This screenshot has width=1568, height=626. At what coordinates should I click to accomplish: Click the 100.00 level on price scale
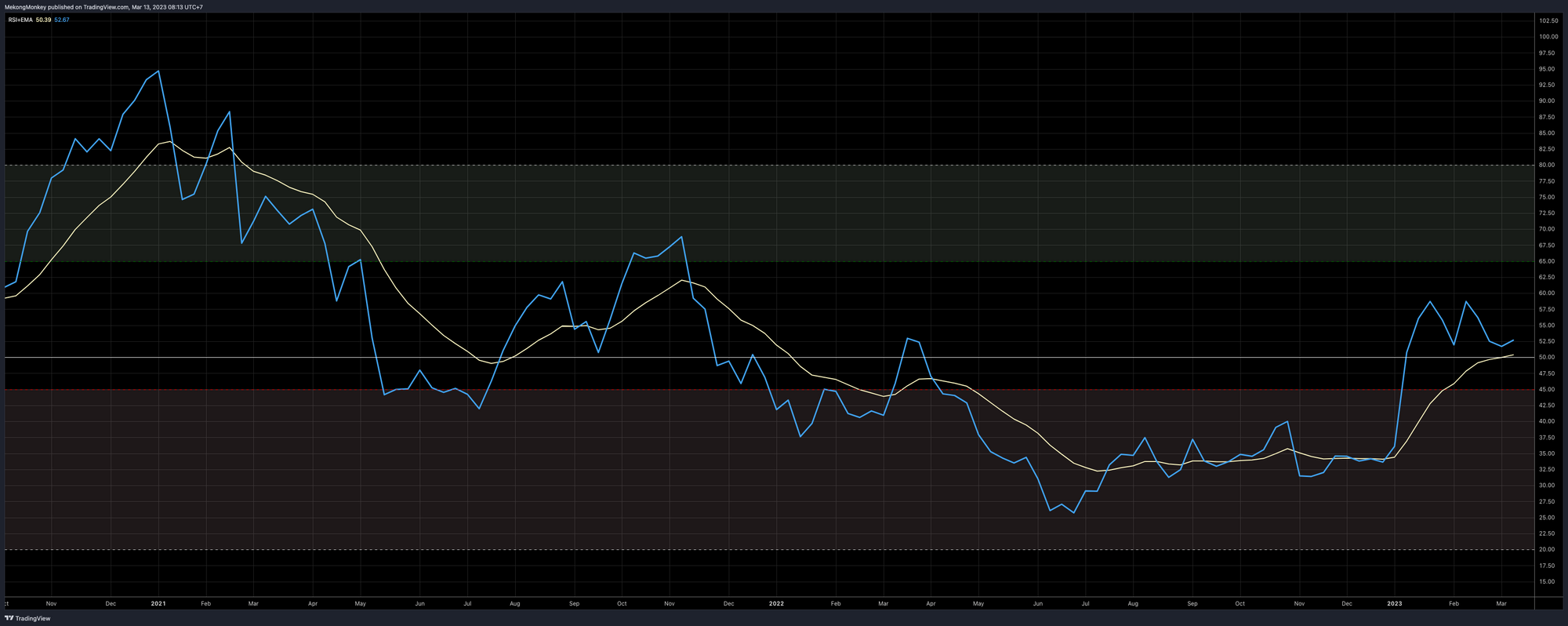point(1548,37)
